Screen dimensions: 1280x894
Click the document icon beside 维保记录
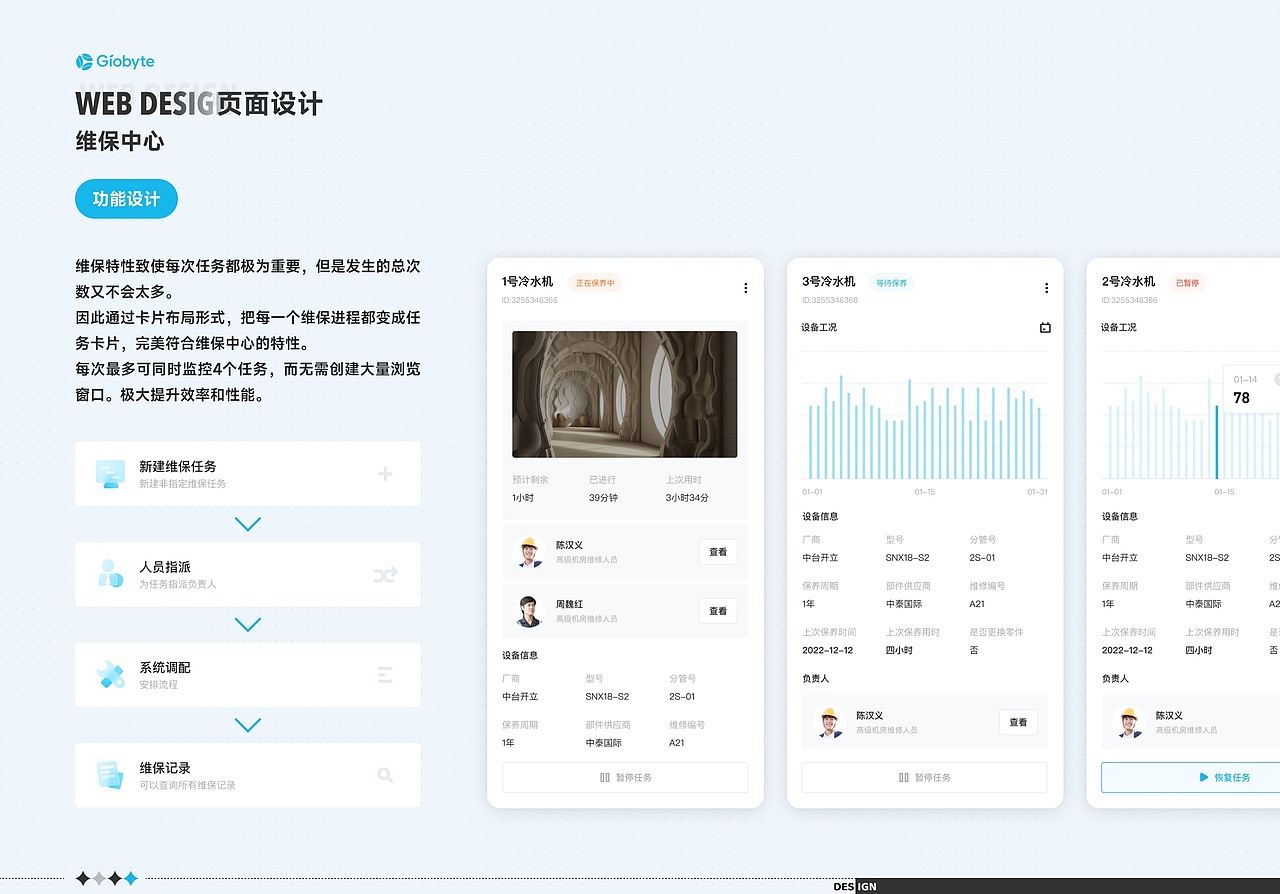coord(110,775)
